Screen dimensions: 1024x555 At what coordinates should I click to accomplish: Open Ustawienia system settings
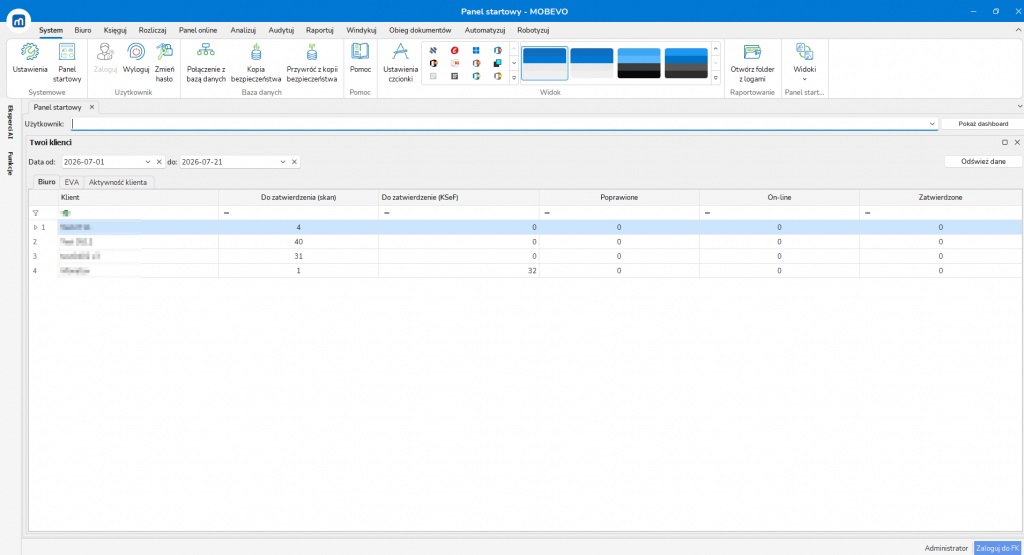[x=30, y=62]
